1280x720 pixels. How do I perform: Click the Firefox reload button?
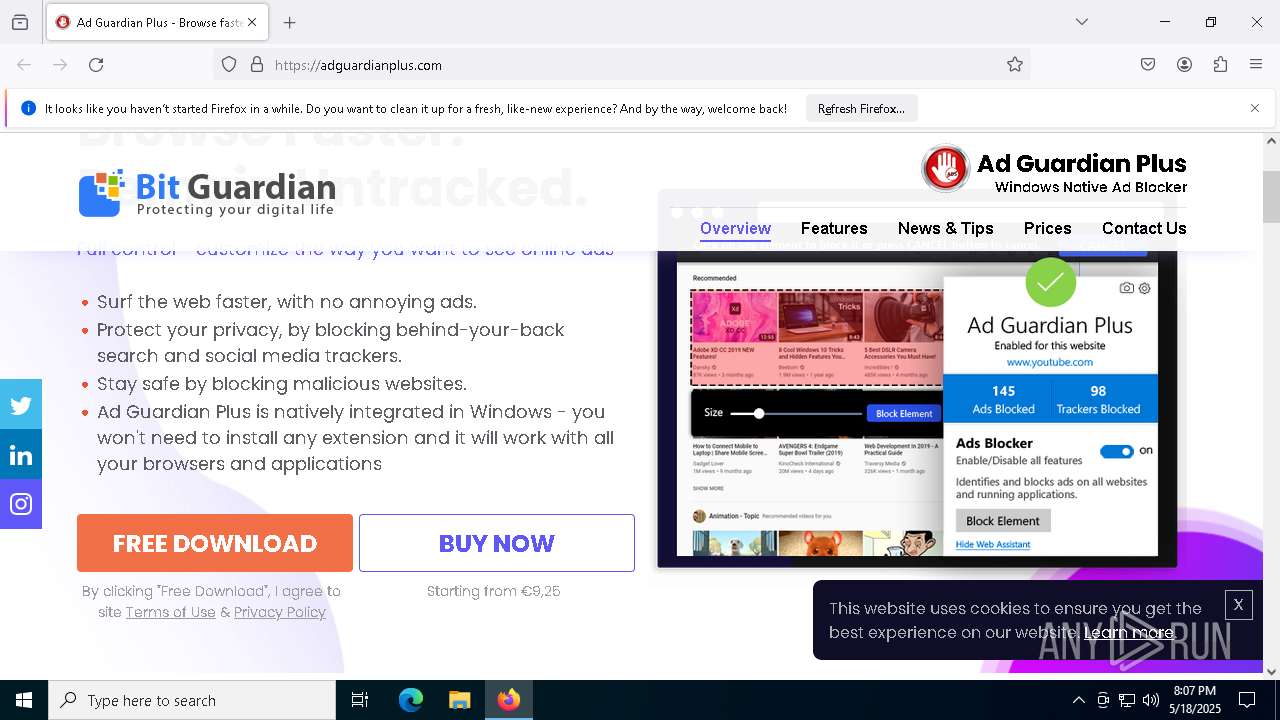96,65
